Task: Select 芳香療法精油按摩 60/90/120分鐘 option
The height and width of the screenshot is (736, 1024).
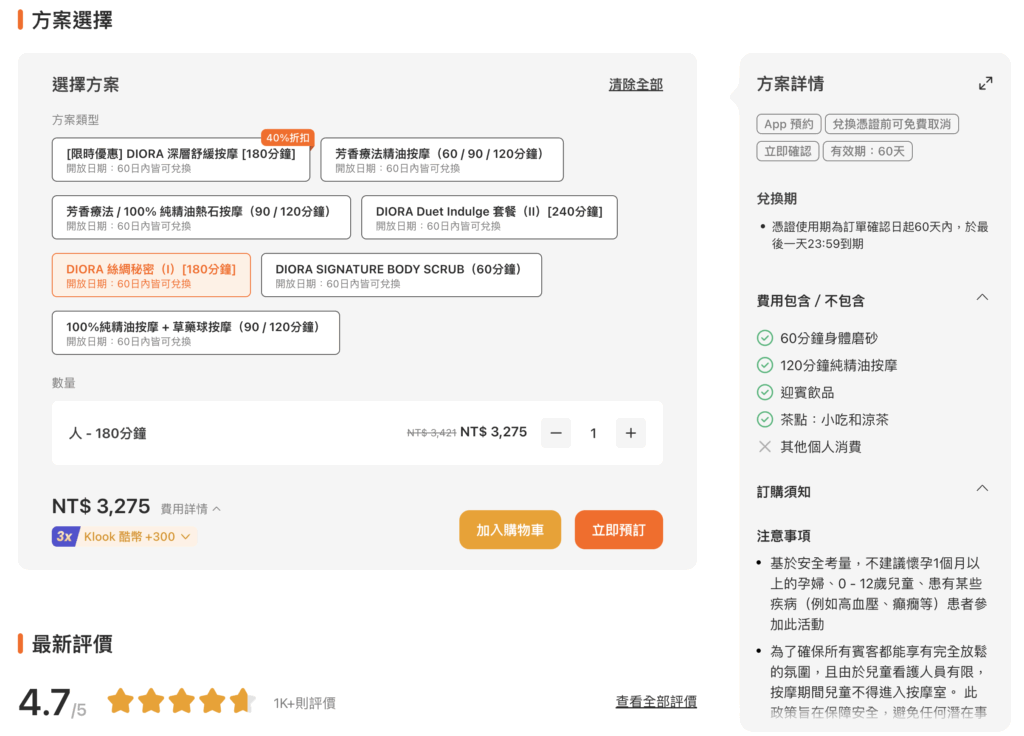Action: coord(442,159)
